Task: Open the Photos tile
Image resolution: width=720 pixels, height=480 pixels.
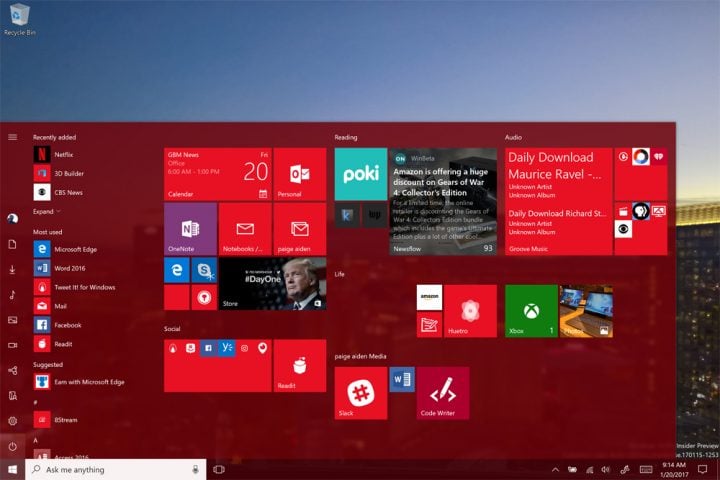Action: tap(586, 311)
